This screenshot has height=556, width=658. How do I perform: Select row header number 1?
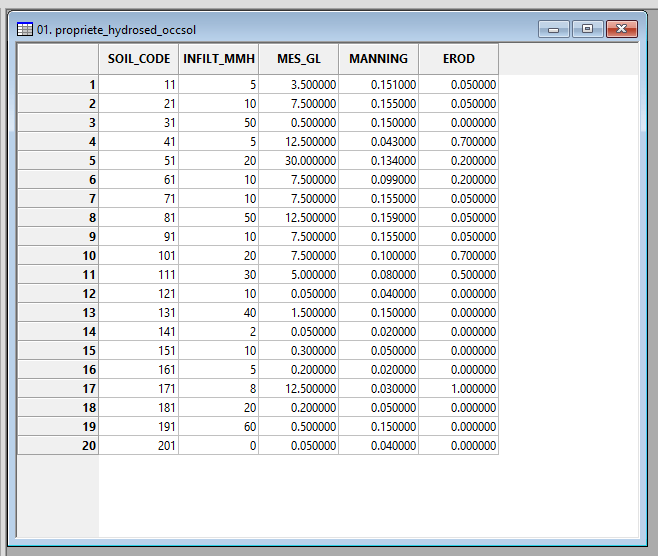[58, 85]
